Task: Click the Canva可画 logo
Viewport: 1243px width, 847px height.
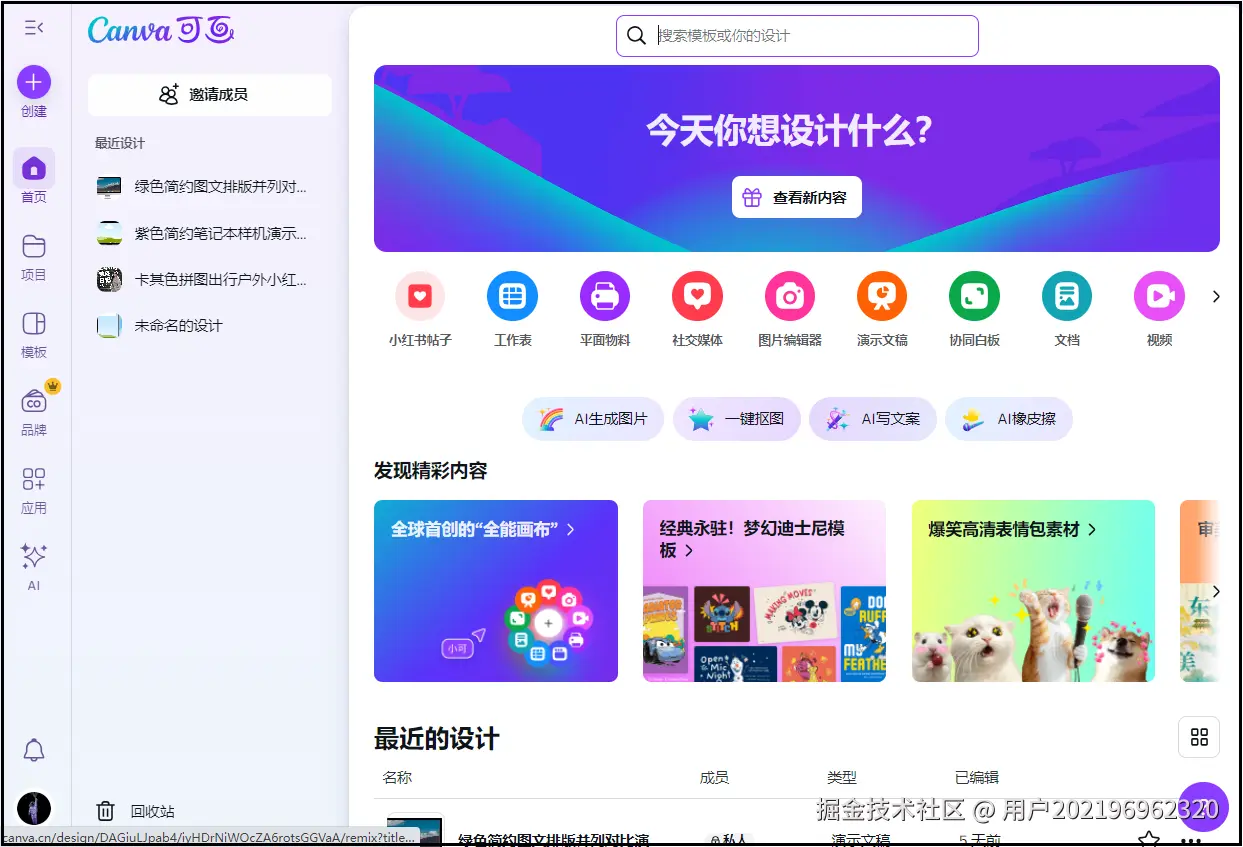Action: click(x=161, y=30)
